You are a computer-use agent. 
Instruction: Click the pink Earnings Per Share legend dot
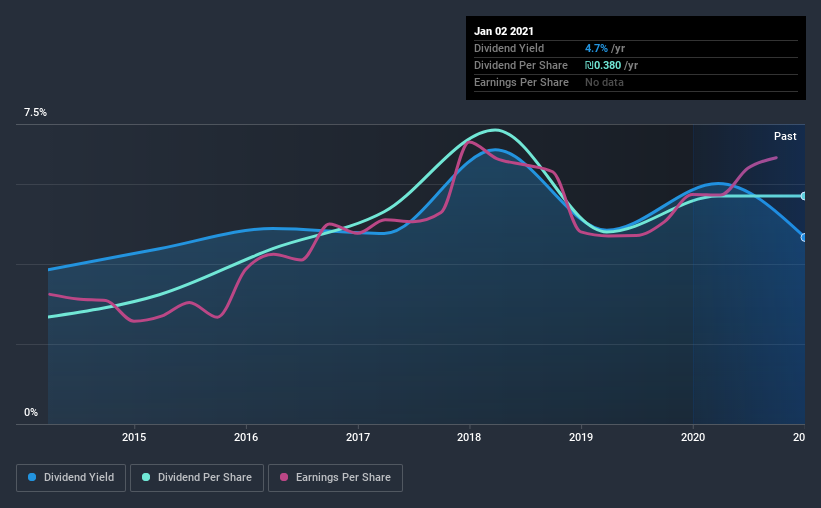(x=284, y=477)
